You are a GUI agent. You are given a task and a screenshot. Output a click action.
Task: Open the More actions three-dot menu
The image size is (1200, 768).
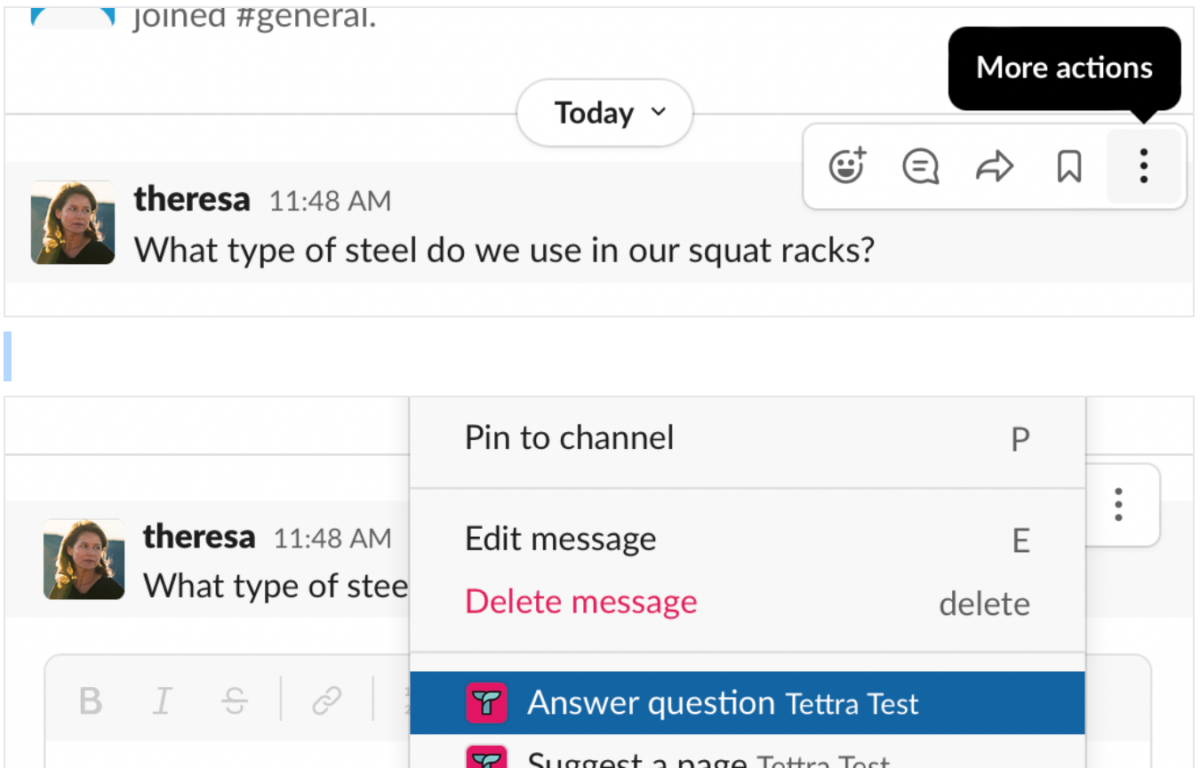coord(1143,167)
